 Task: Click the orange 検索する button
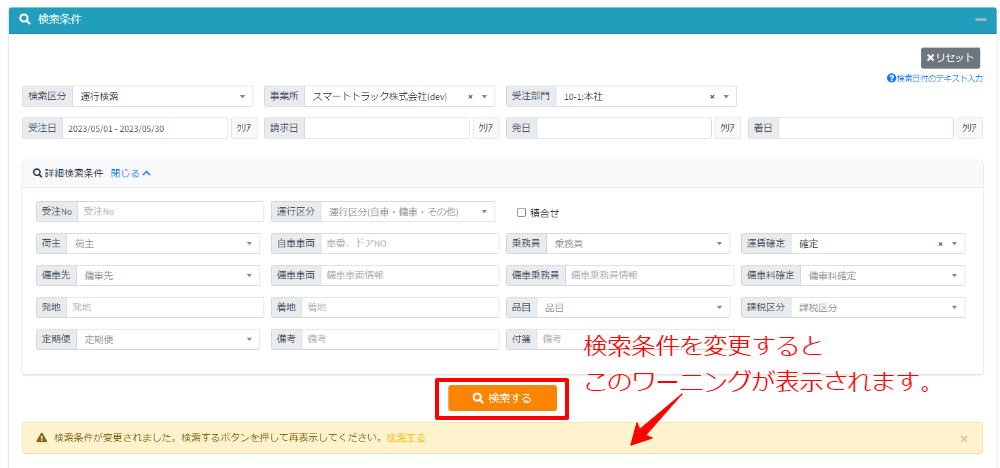[502, 398]
